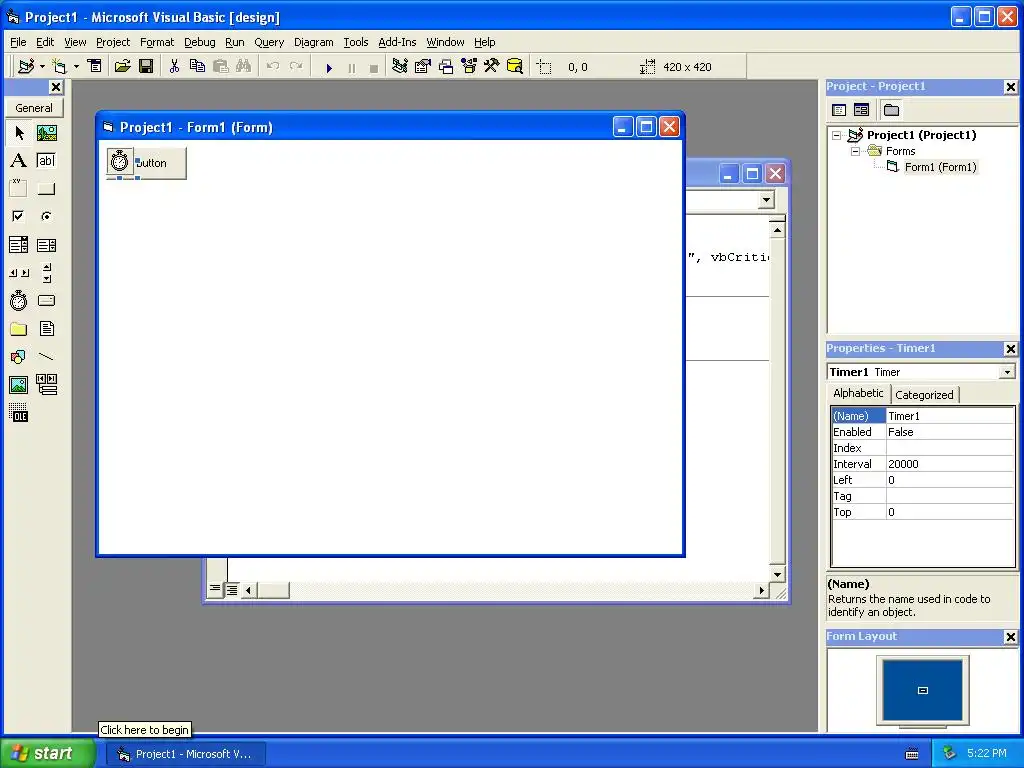
Task: Select the Pointer tool in toolbox
Action: (19, 133)
